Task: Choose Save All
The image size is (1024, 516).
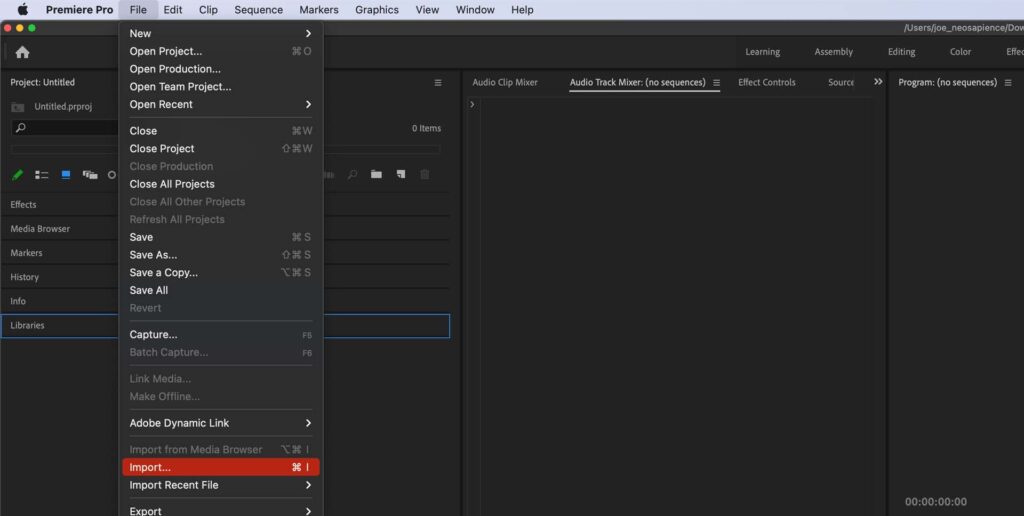Action: pyautogui.click(x=221, y=290)
